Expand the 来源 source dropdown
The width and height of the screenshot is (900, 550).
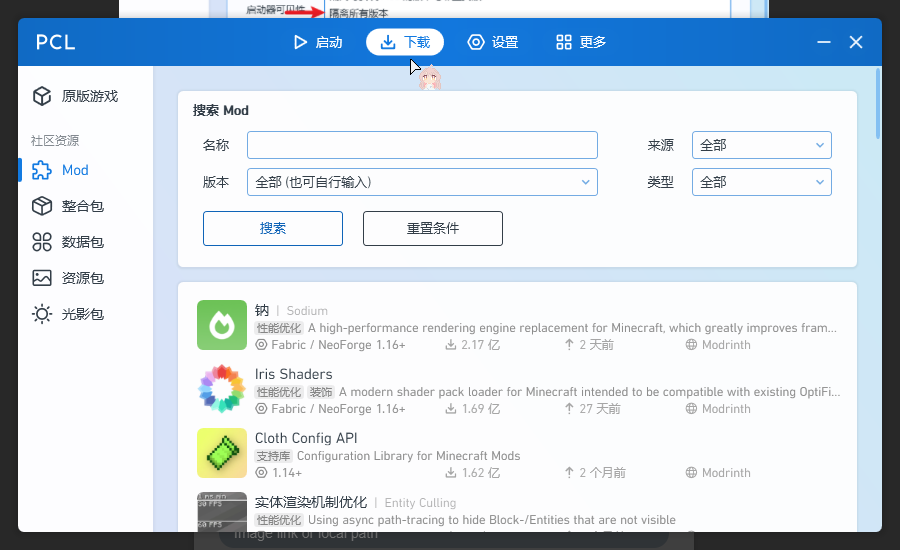click(x=762, y=145)
